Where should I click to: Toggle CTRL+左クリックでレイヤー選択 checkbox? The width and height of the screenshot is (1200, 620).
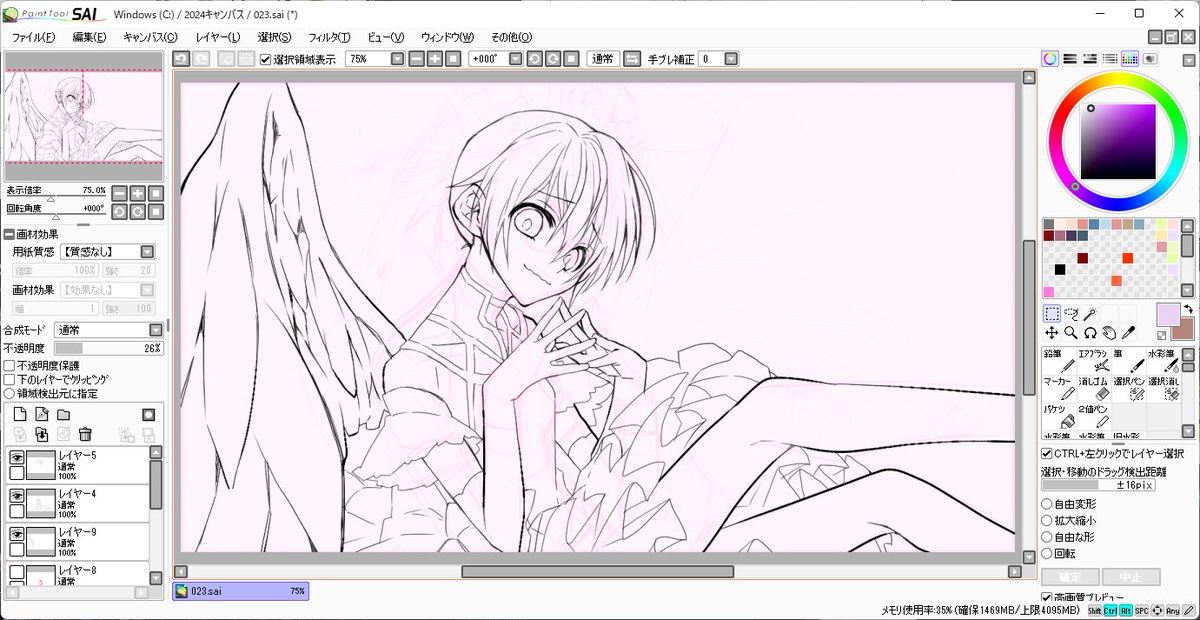[x=1047, y=453]
